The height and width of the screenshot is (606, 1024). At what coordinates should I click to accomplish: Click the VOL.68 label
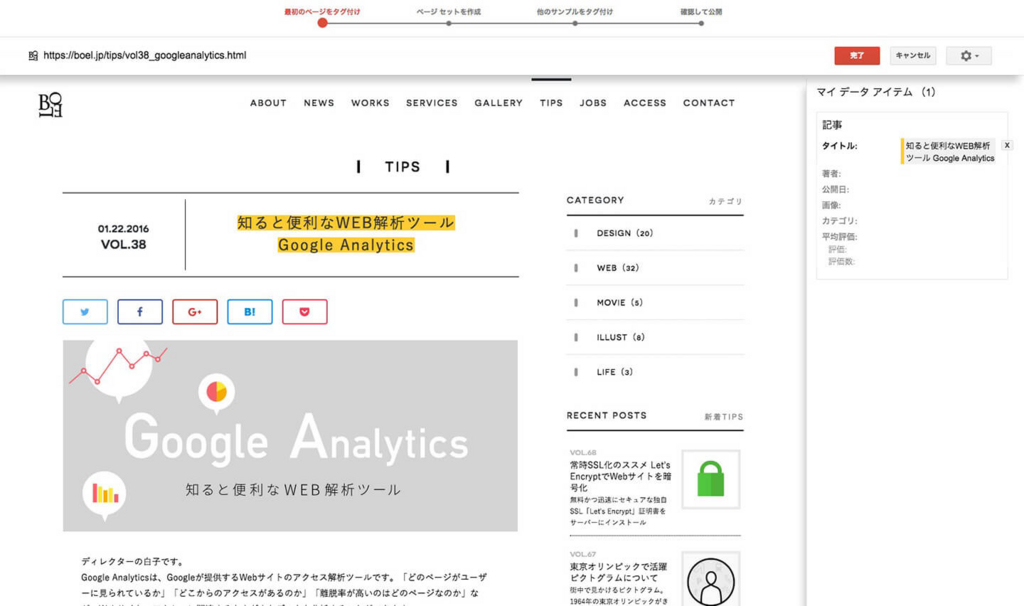click(x=583, y=453)
